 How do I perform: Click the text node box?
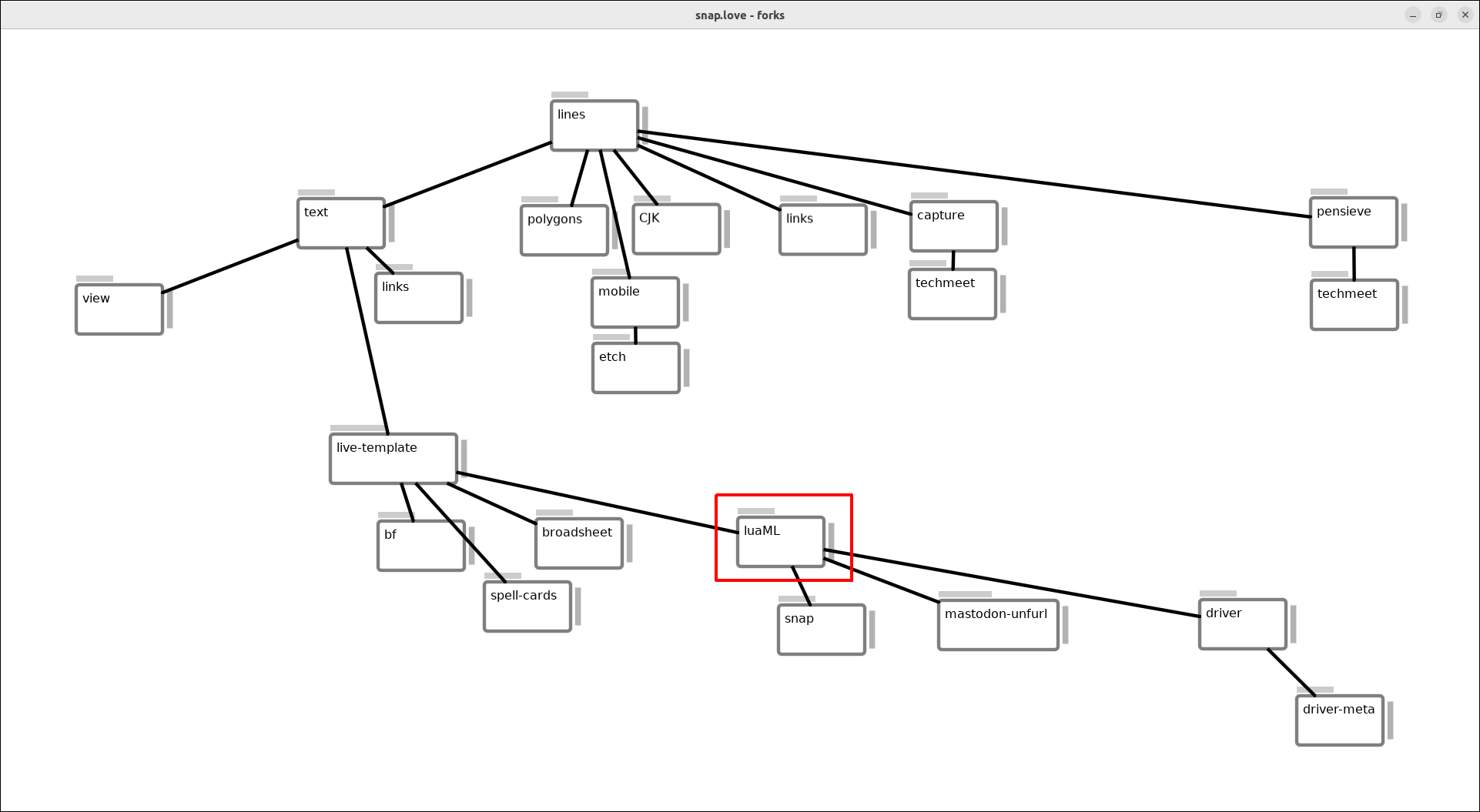341,223
